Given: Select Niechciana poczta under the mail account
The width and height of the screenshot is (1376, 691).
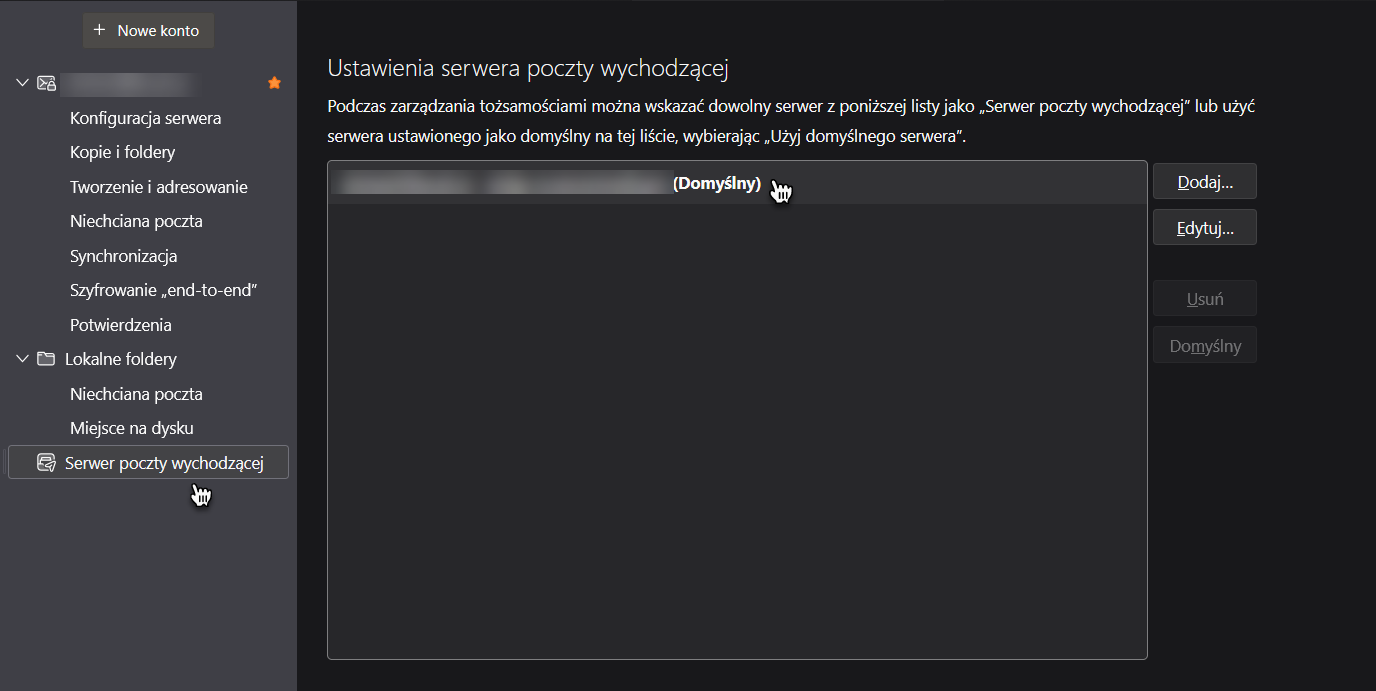Looking at the screenshot, I should tap(136, 221).
